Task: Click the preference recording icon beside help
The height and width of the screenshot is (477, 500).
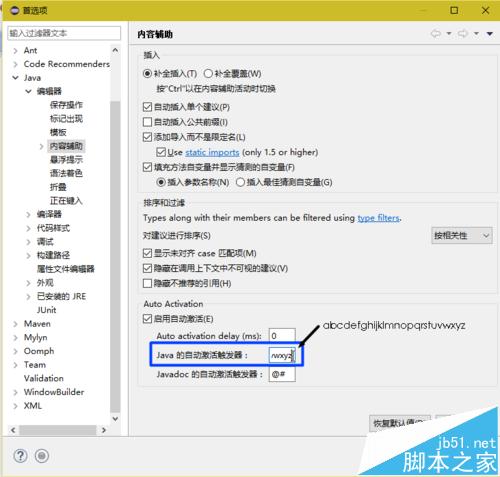Action: (x=42, y=456)
